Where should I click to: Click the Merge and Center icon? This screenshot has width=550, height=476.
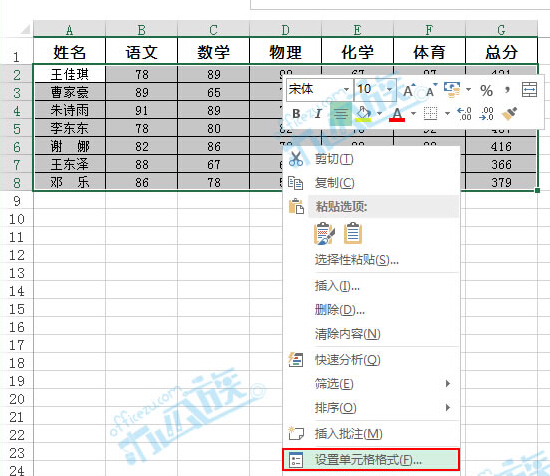(x=529, y=90)
